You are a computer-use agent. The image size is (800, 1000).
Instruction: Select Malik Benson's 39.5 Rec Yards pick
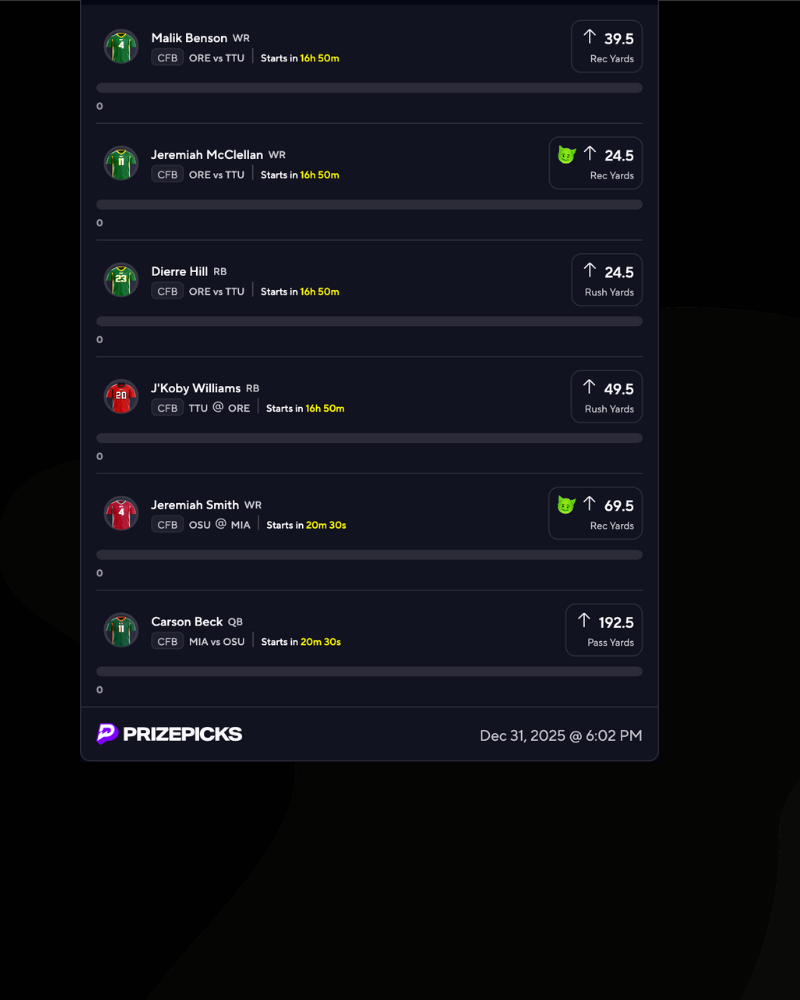[607, 47]
